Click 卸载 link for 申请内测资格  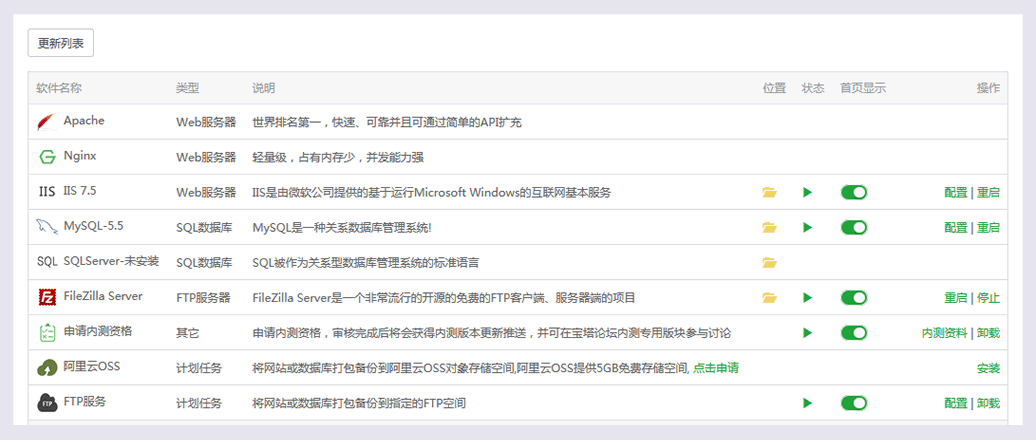[x=988, y=333]
